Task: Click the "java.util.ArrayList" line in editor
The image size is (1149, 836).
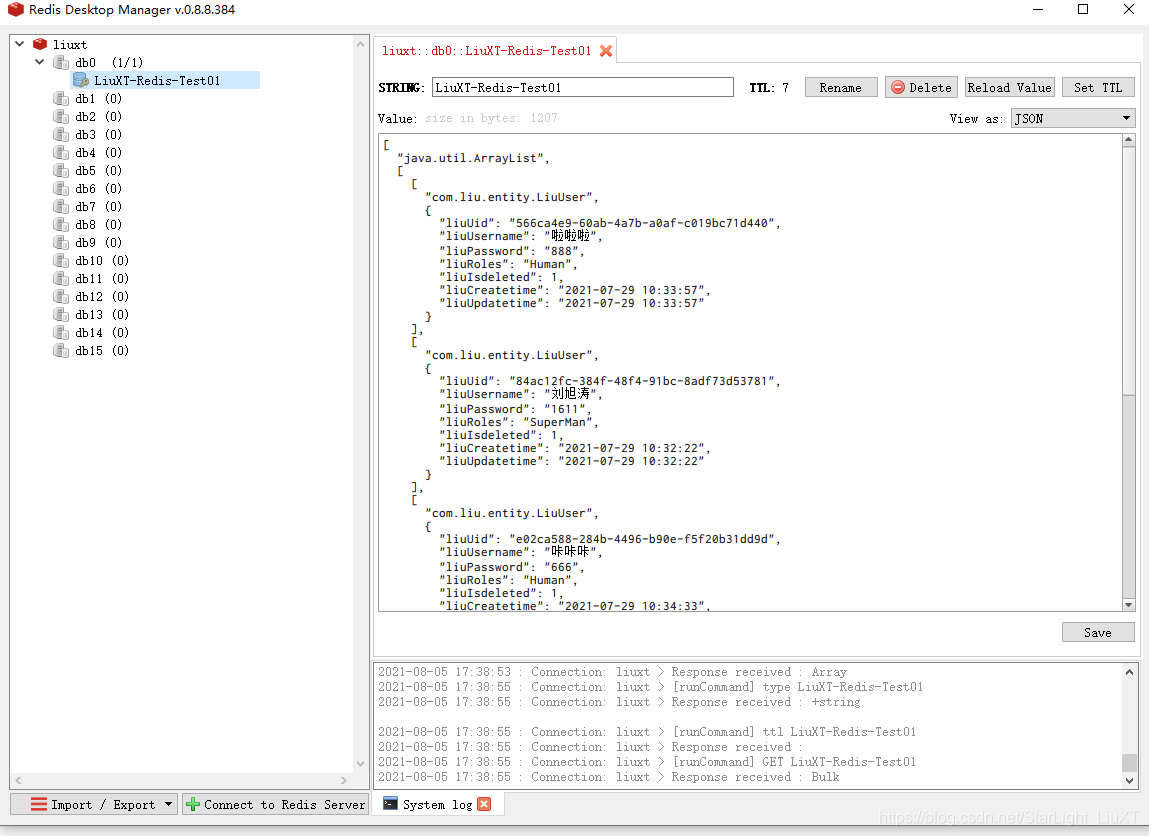Action: 473,158
